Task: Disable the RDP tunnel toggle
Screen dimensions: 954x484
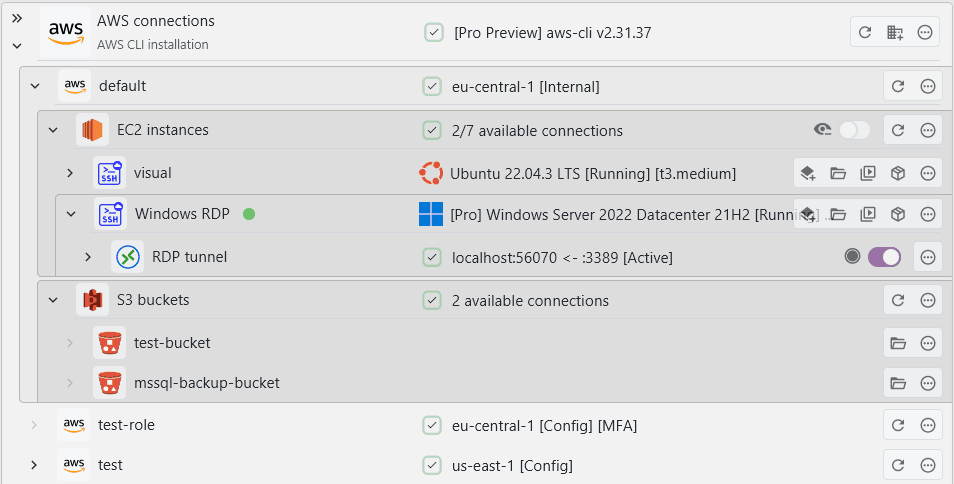Action: point(884,257)
